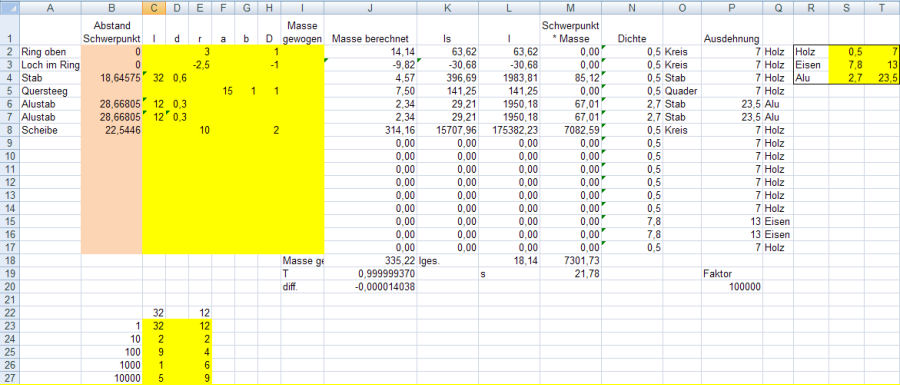Click the yellow cell with value 10 in Scheibe row
This screenshot has height=385, width=900.
[200, 130]
